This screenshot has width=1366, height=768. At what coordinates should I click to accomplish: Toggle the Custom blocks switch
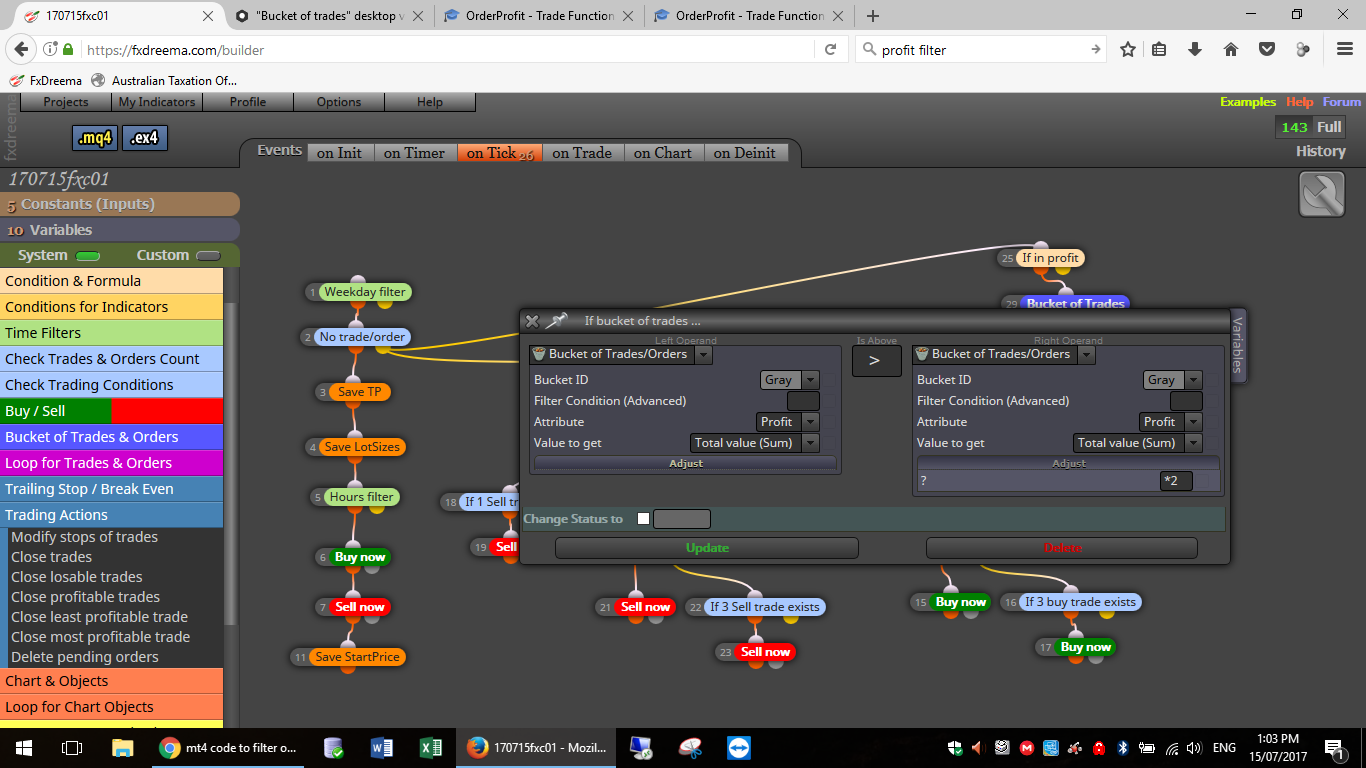click(x=208, y=255)
